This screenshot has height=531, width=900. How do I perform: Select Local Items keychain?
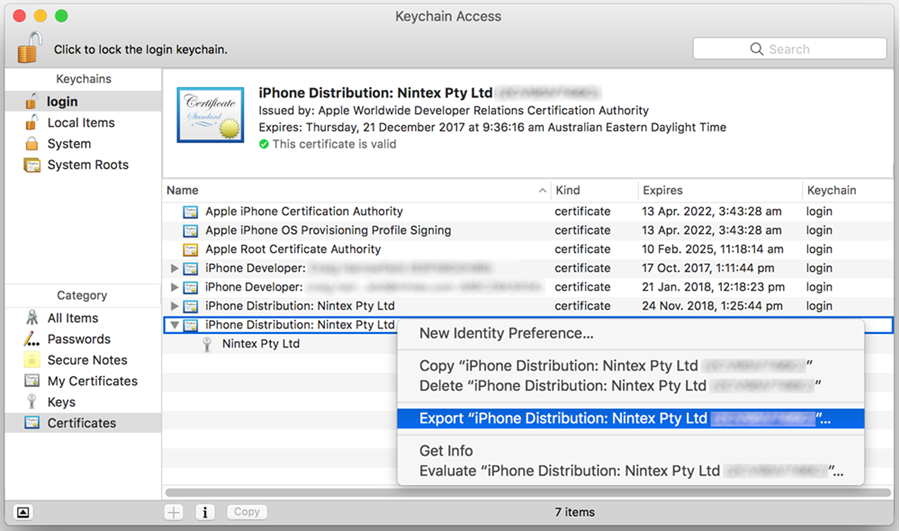[x=83, y=123]
